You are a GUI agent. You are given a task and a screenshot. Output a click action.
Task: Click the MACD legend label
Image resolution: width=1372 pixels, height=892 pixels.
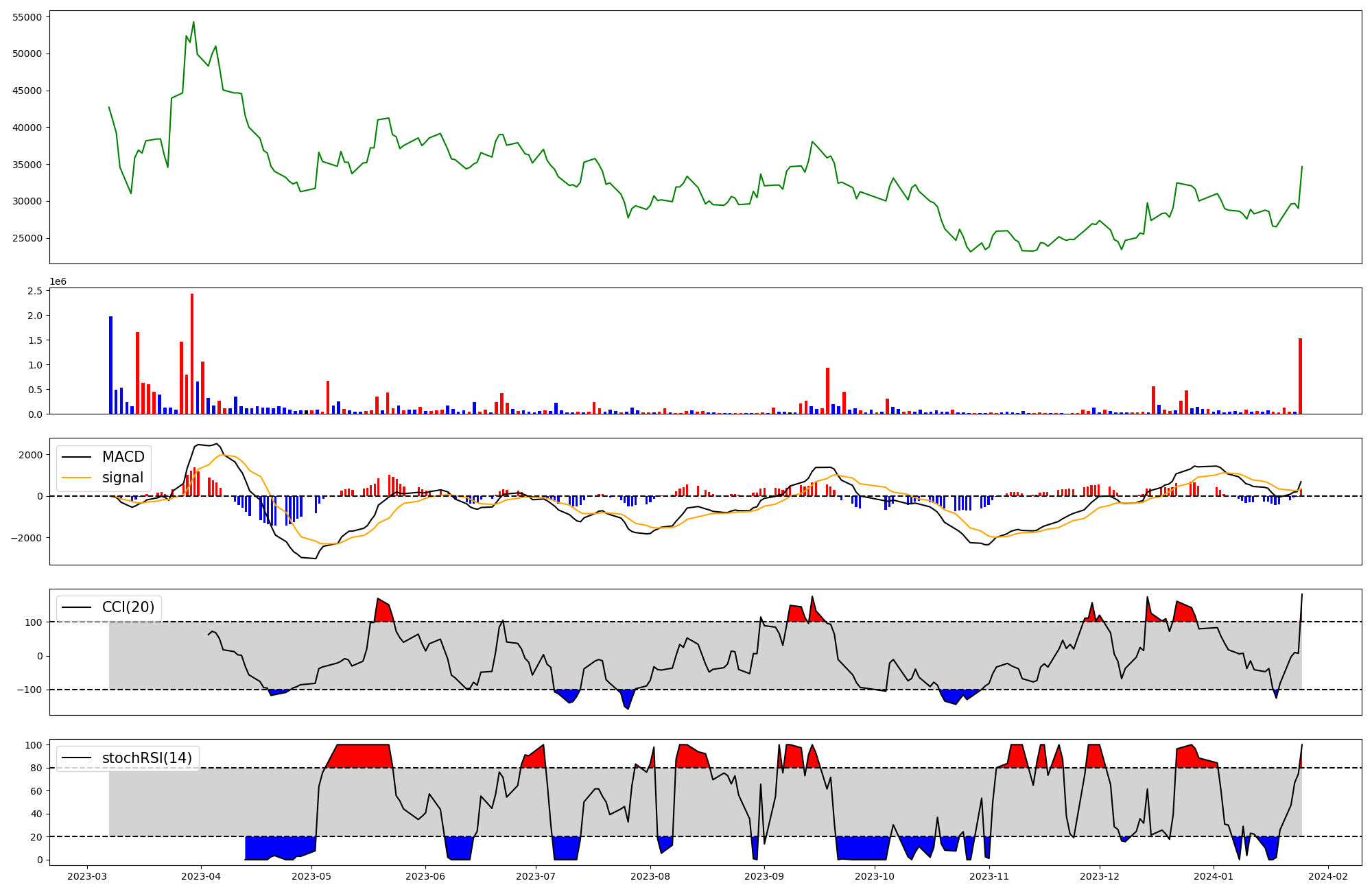pos(123,457)
